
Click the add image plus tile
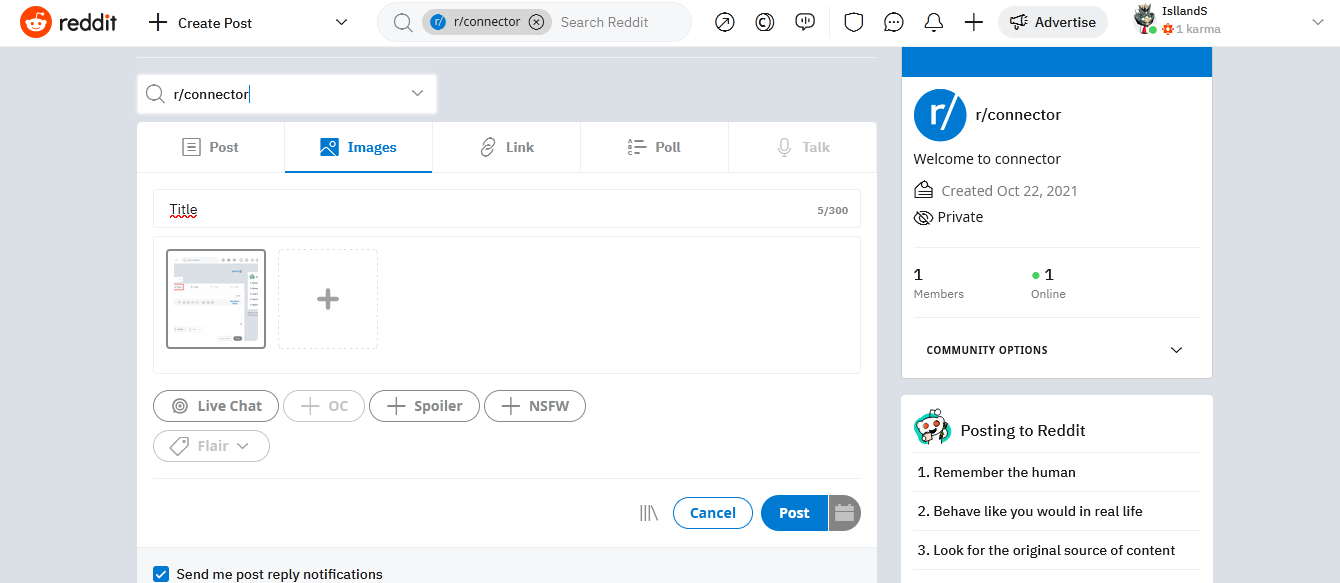tap(328, 299)
